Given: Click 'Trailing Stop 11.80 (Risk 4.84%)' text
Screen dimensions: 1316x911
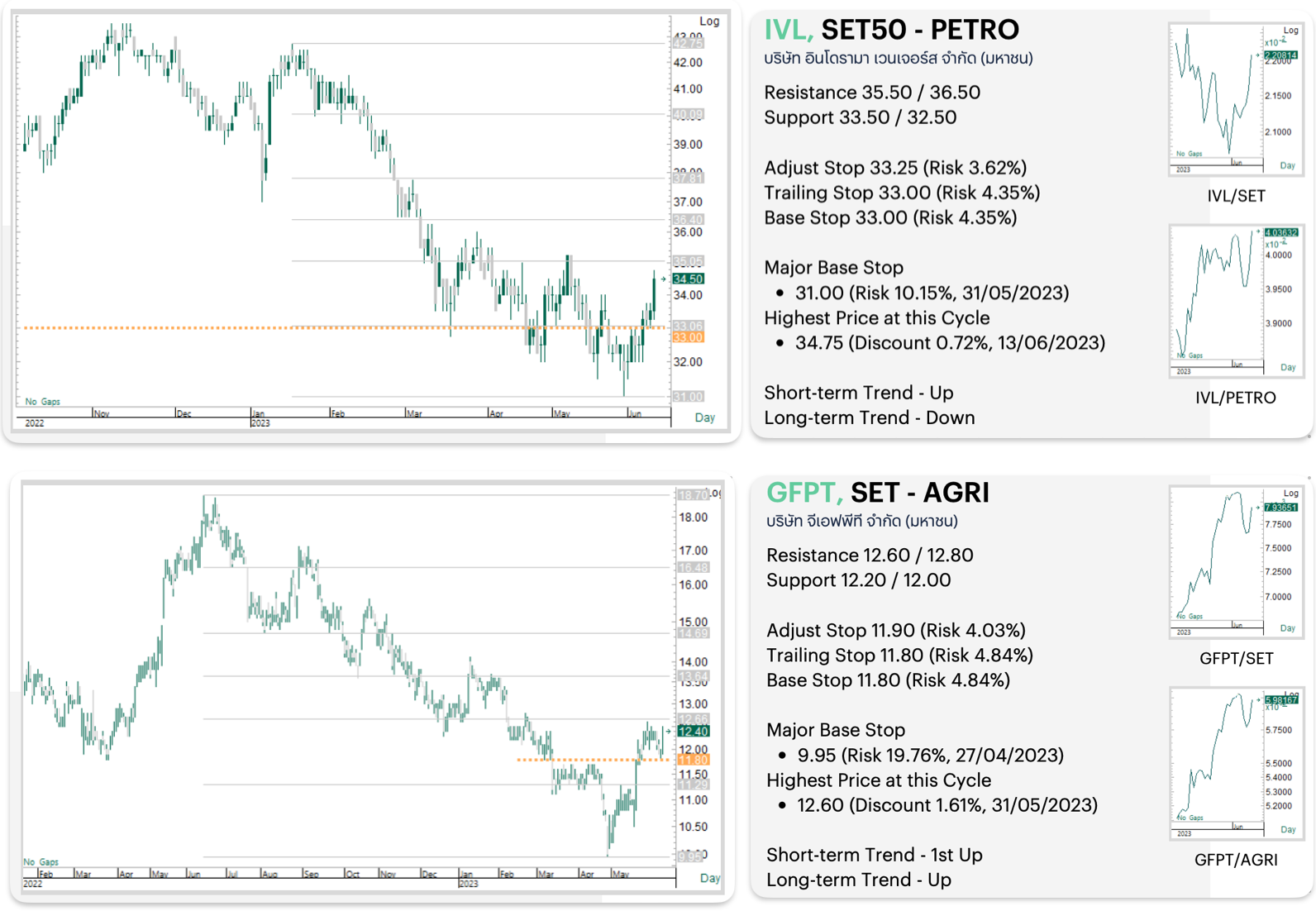Looking at the screenshot, I should coord(900,656).
